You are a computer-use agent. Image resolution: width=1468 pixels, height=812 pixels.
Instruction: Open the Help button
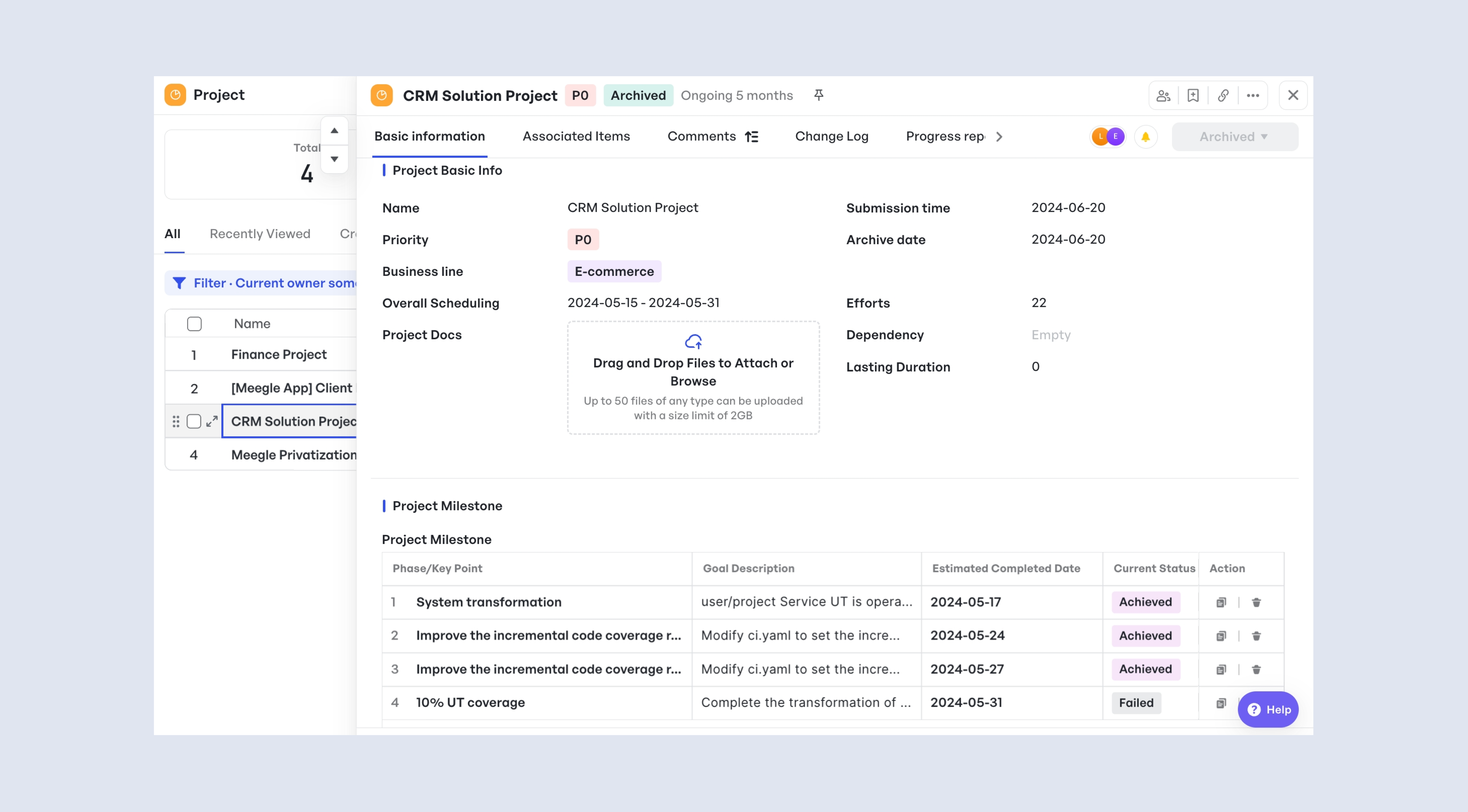[1268, 709]
